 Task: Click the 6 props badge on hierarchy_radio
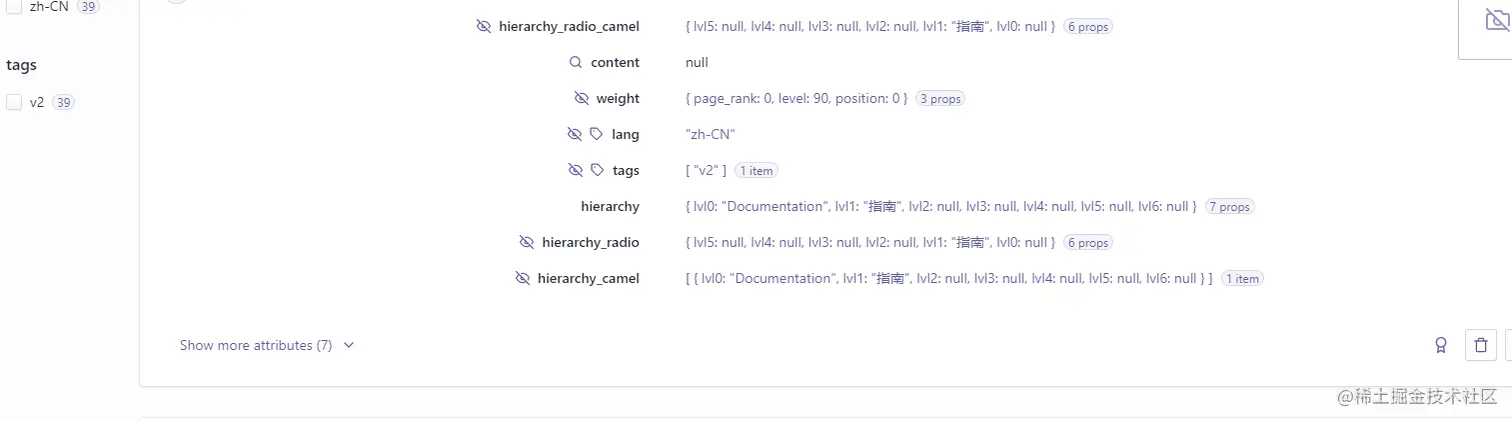click(1087, 243)
